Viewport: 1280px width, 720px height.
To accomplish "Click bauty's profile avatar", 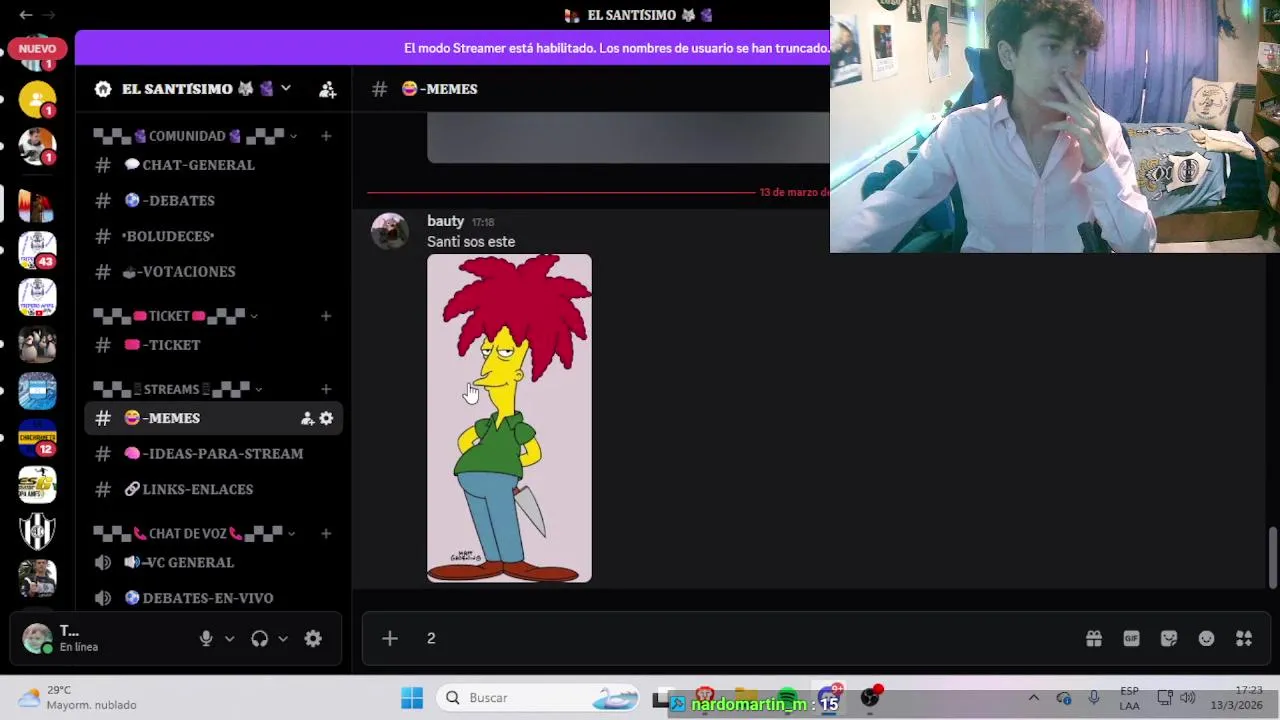I will tap(390, 231).
